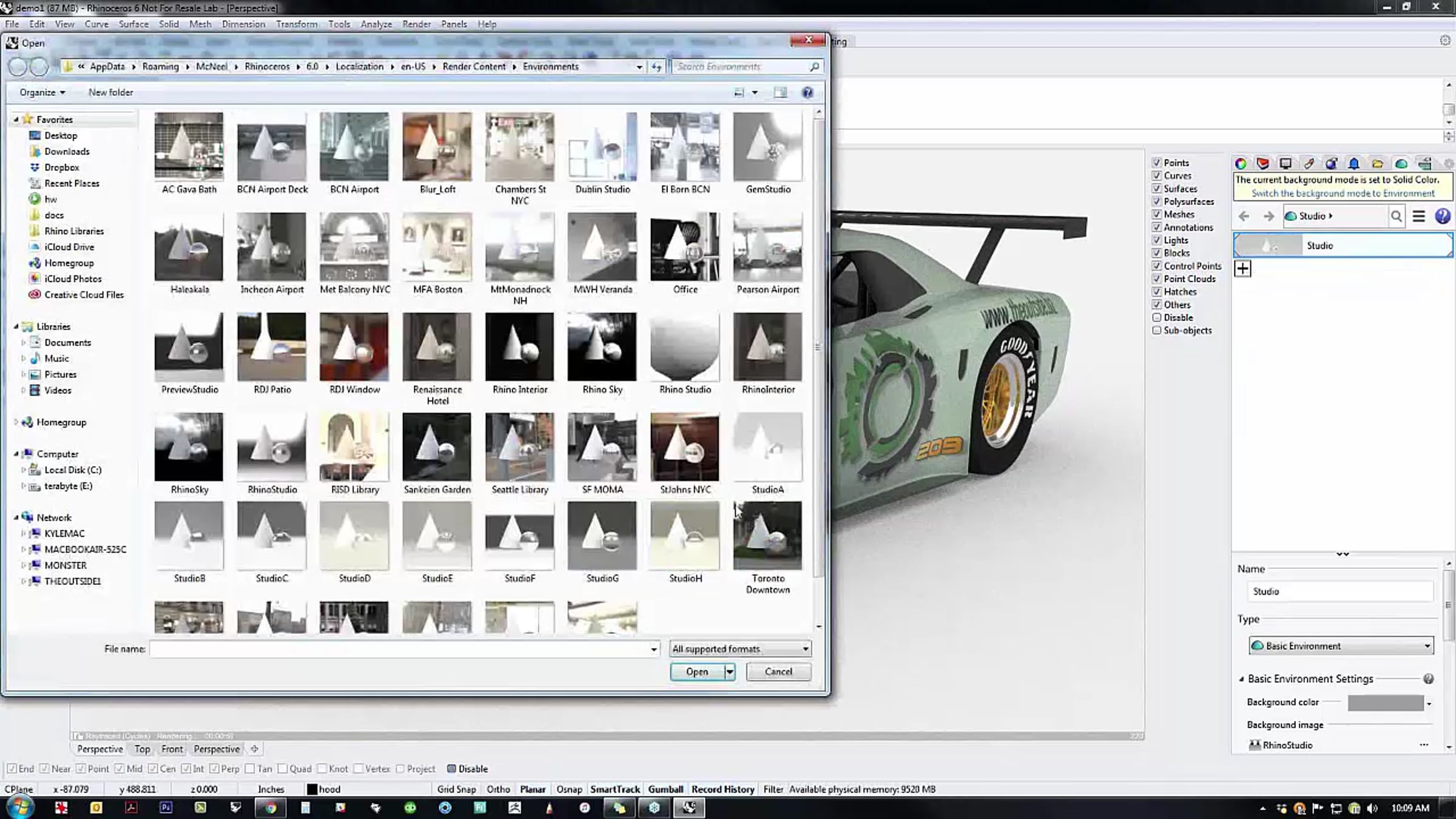Toggle the Curves selection filter checkbox

1156,175
